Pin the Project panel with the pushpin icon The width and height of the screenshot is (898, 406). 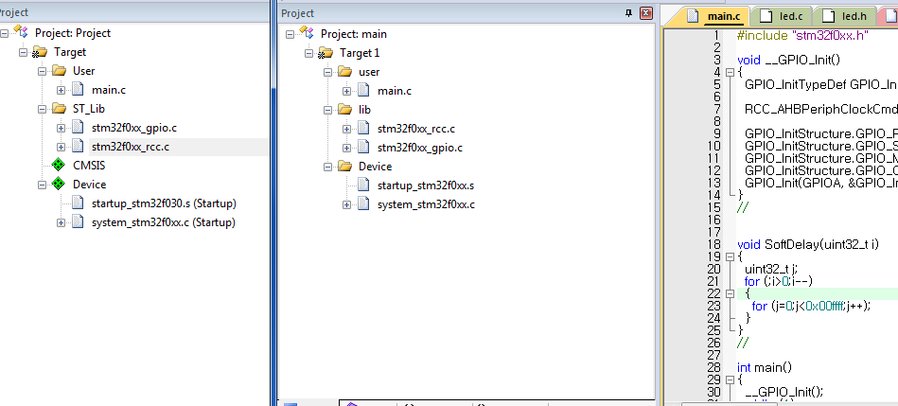tap(628, 13)
